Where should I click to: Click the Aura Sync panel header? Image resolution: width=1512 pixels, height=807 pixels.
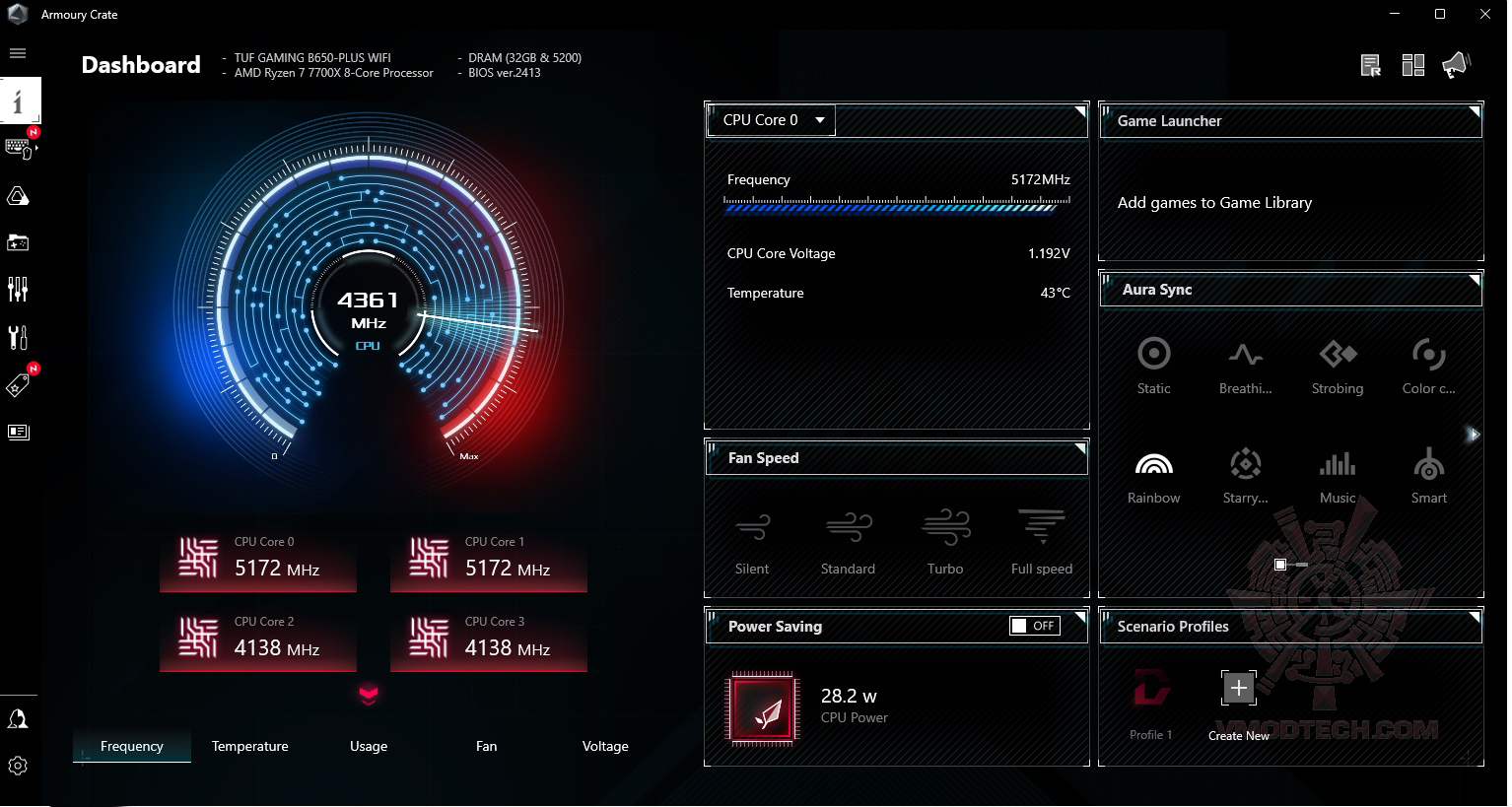[1291, 290]
